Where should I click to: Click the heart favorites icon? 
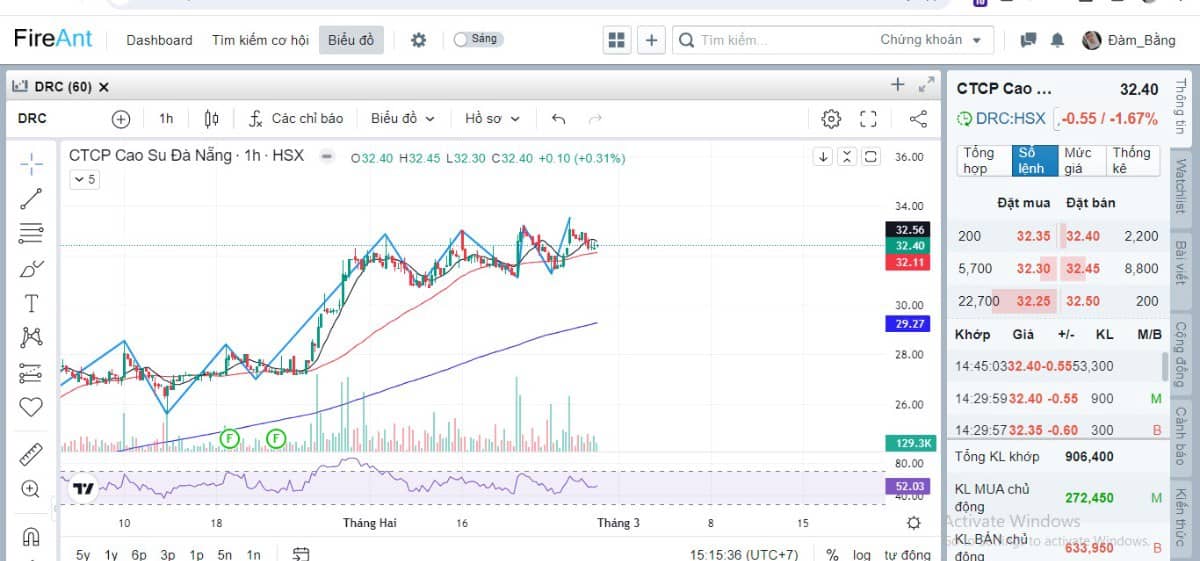[x=31, y=407]
